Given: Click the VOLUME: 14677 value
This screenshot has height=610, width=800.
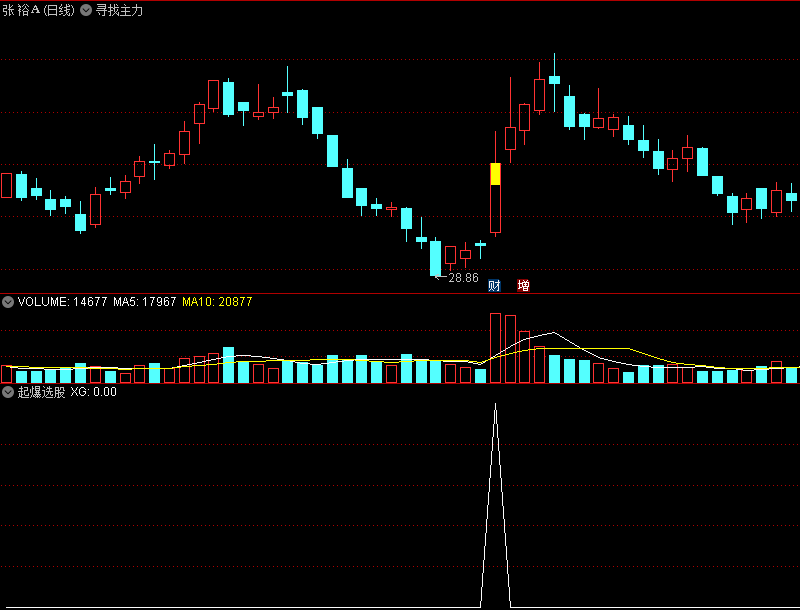Looking at the screenshot, I should pyautogui.click(x=62, y=302).
